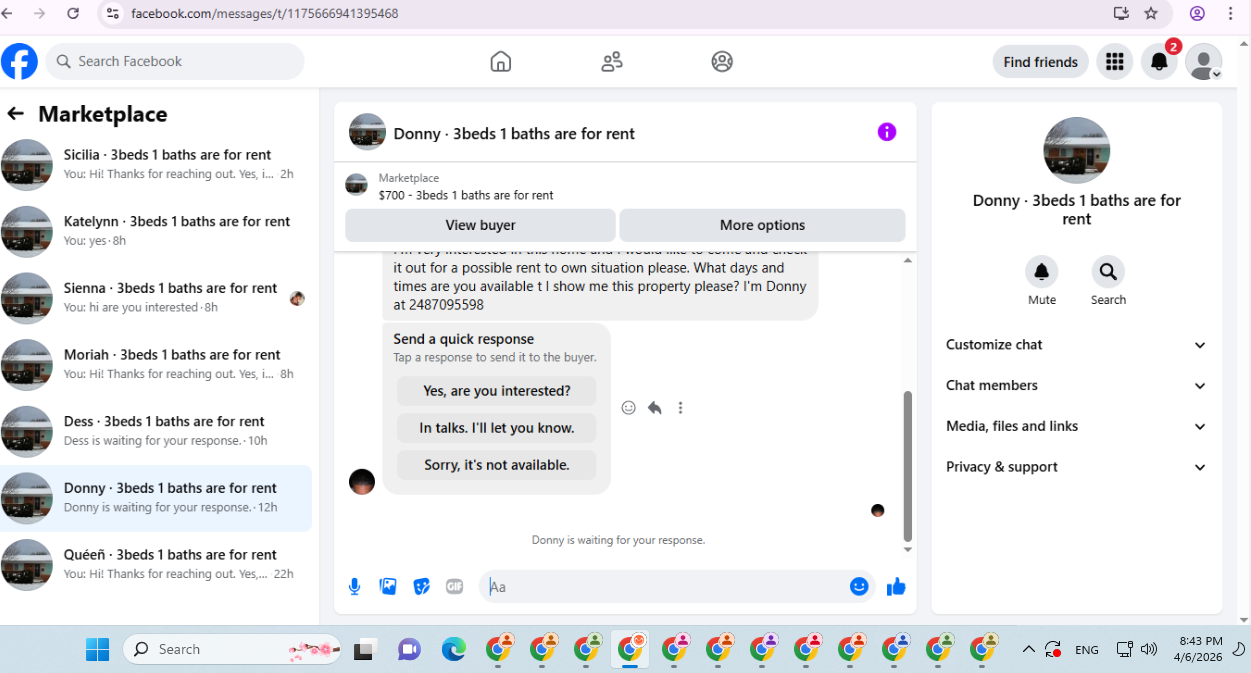Open the Facebook logo home link
The height and width of the screenshot is (673, 1251).
point(19,62)
